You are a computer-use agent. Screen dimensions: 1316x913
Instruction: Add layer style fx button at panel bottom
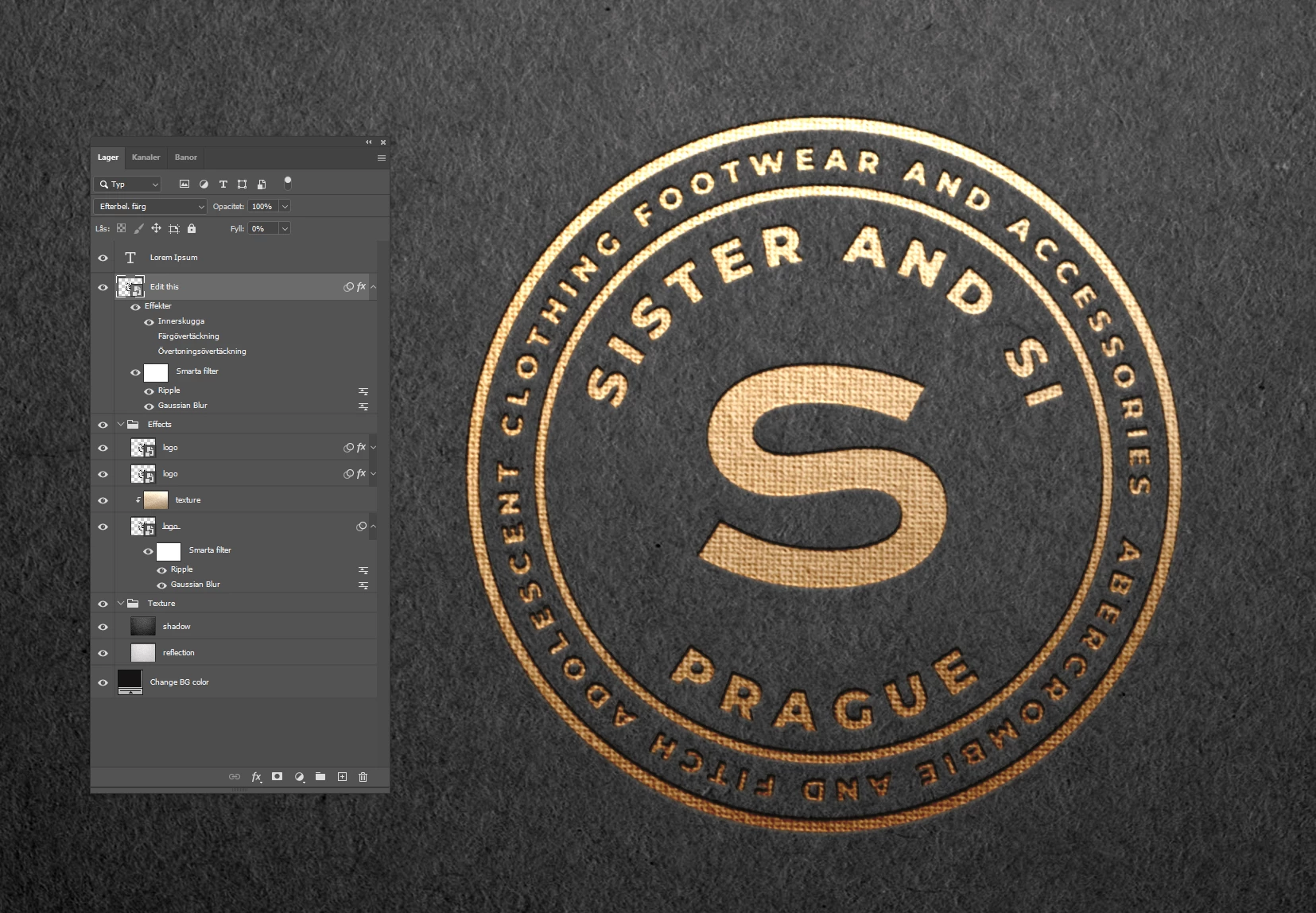point(256,777)
